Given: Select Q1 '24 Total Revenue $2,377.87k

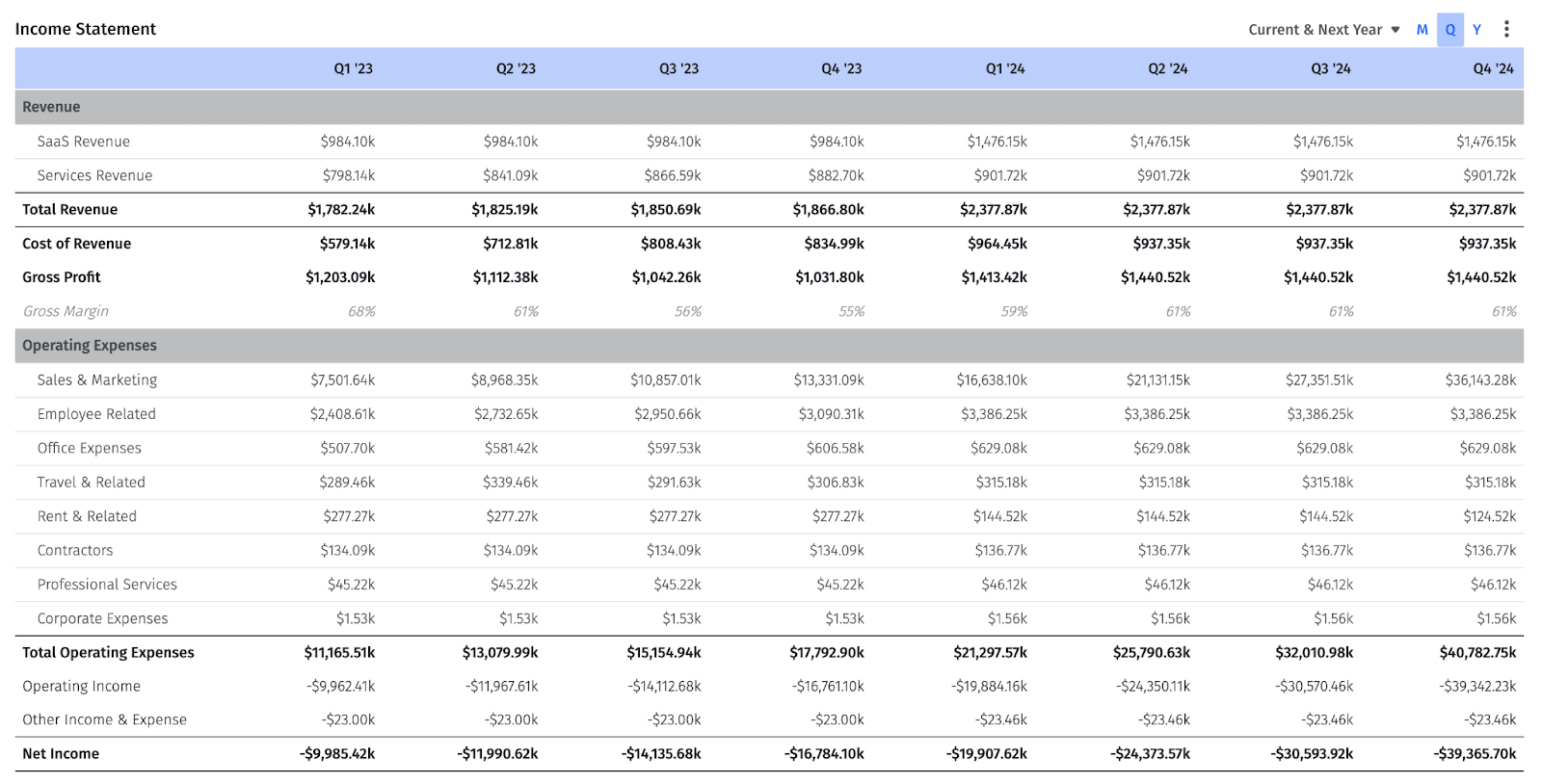Looking at the screenshot, I should tap(994, 210).
